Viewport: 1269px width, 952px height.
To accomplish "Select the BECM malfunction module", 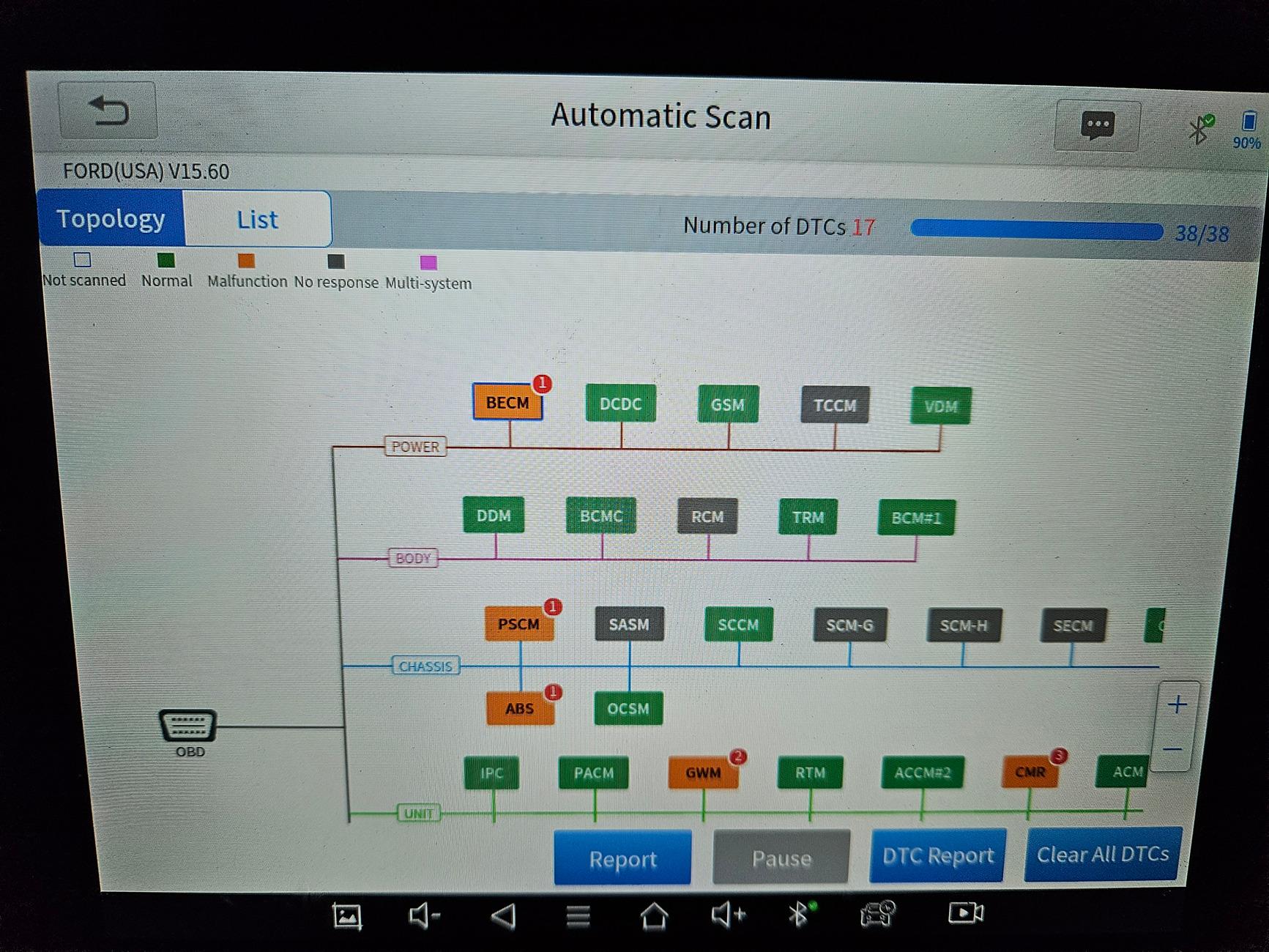I will click(x=507, y=403).
